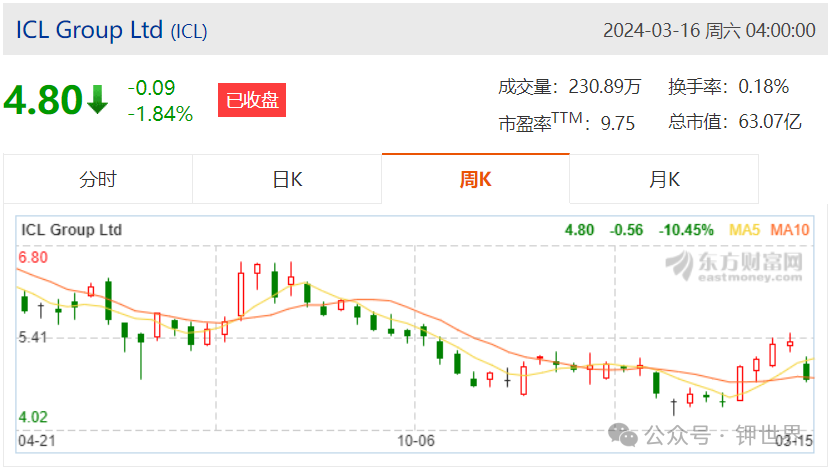Image resolution: width=829 pixels, height=468 pixels.
Task: Select the 4.80 current price
Action: point(43,100)
